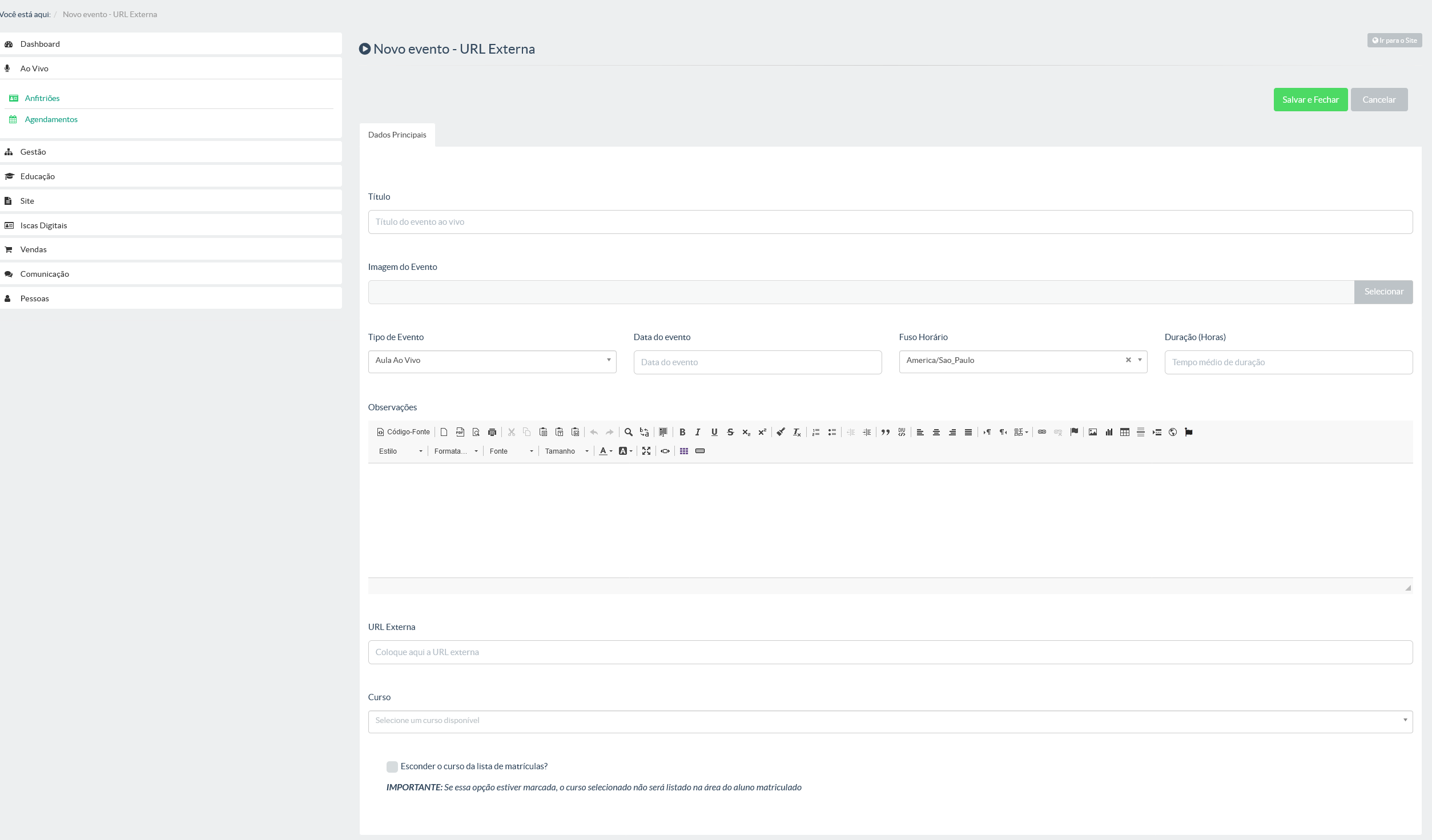This screenshot has width=1432, height=840.
Task: Select the Dados Principais tab
Action: [x=397, y=135]
